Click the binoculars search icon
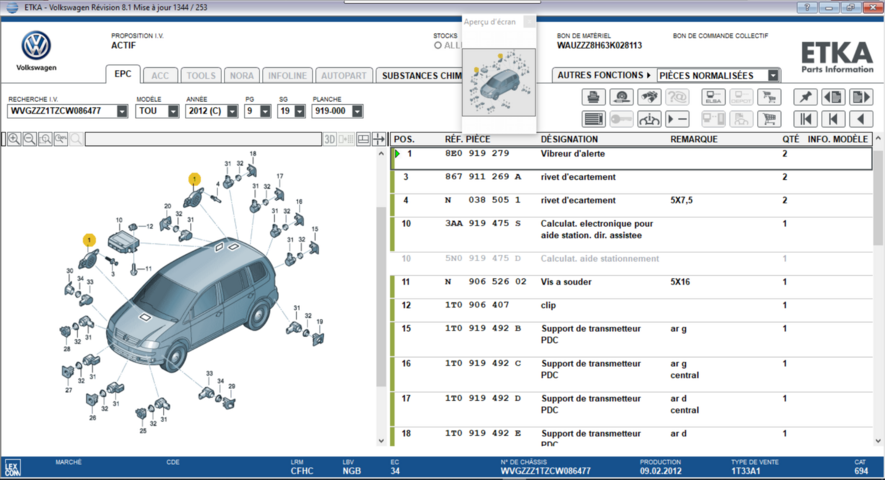 (x=650, y=97)
